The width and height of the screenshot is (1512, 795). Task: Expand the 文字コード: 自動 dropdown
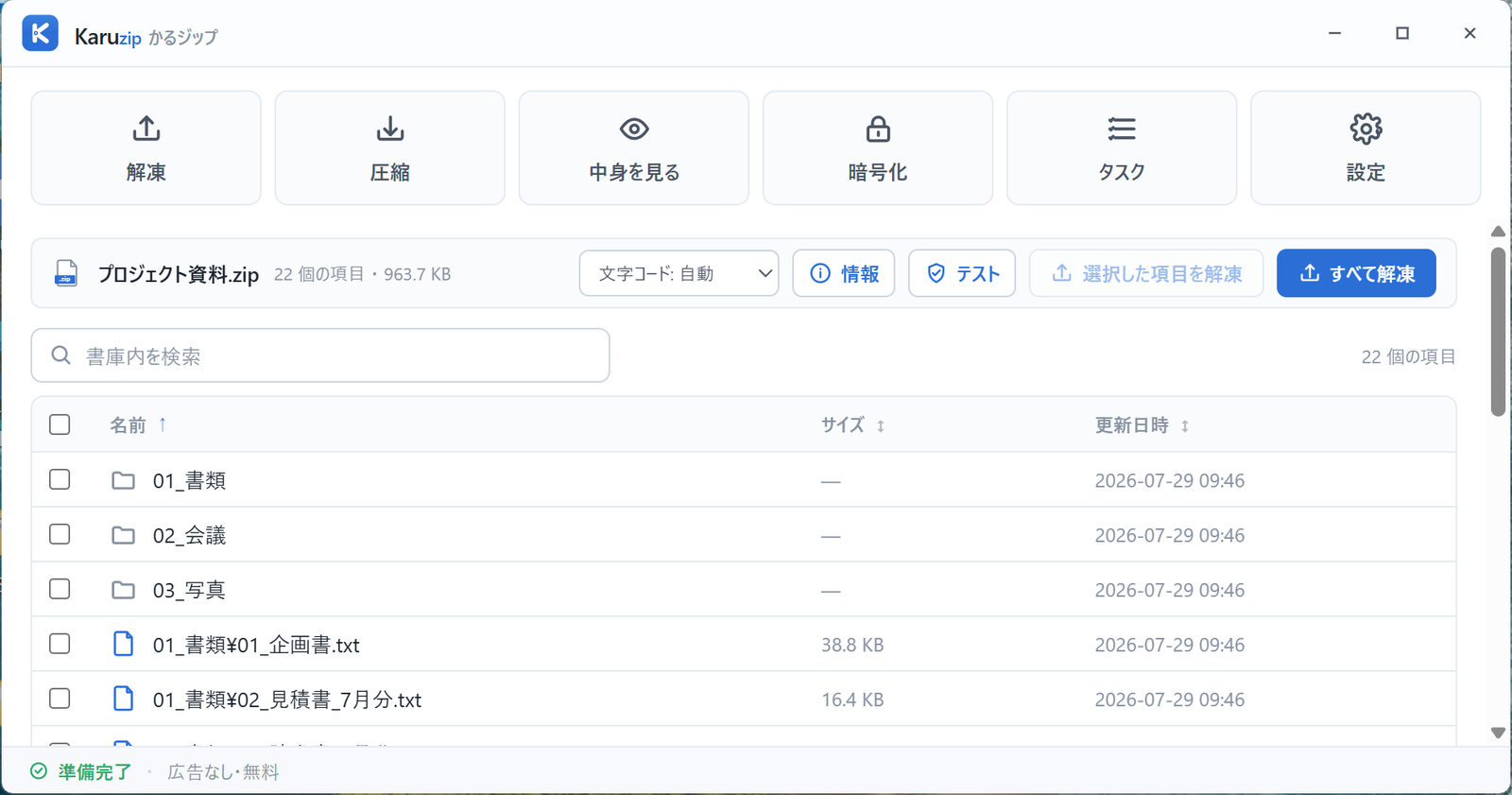pyautogui.click(x=679, y=273)
